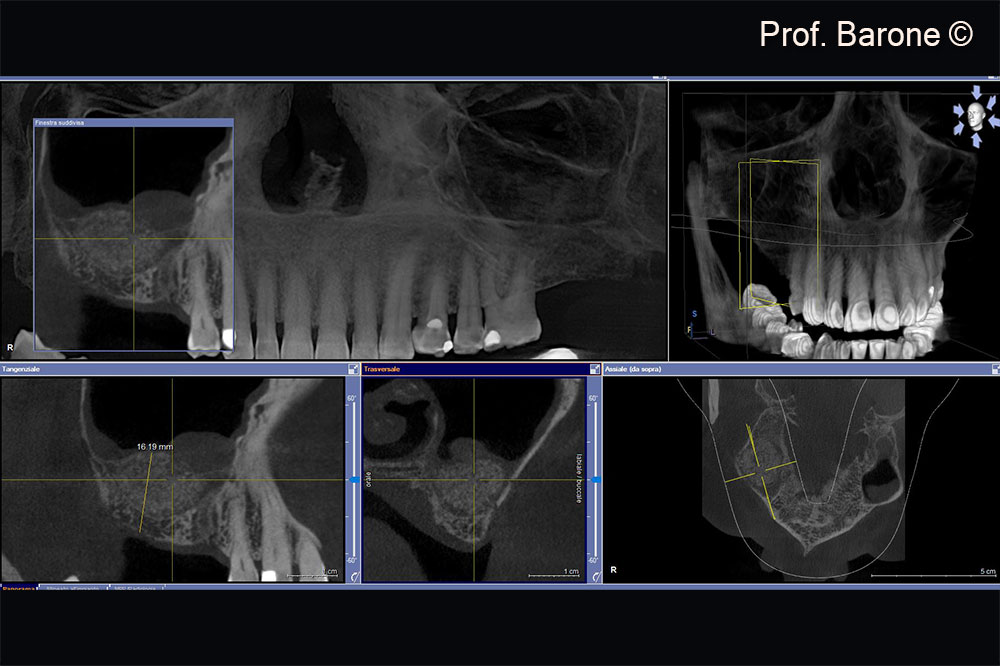1000x666 pixels.
Task: Click the -60° marker below the Trasversale angle slider
Action: (x=594, y=561)
